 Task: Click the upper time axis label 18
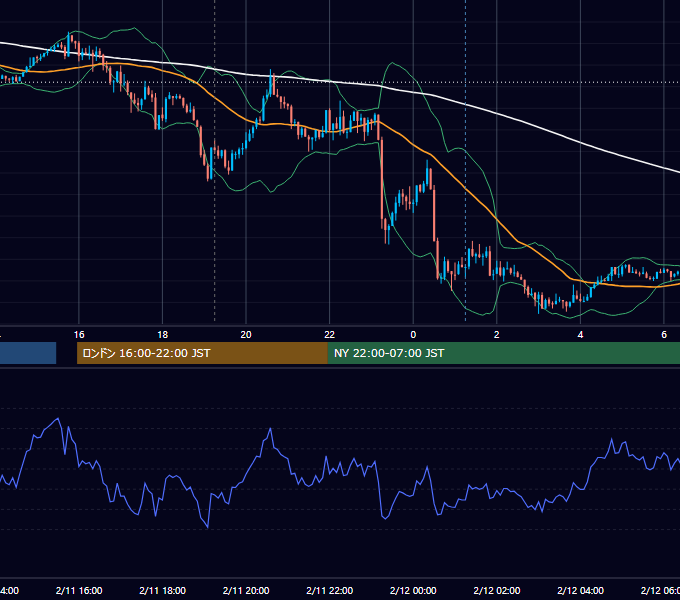163,335
